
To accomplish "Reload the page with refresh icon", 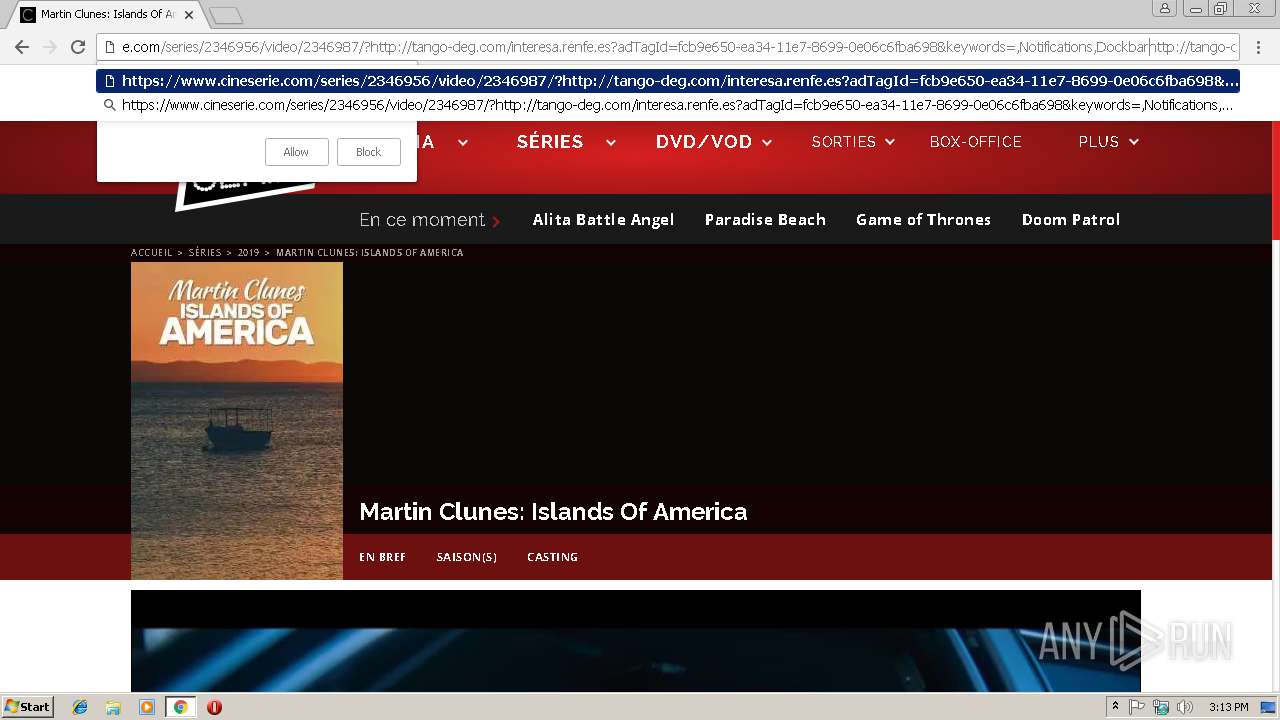I will pos(78,47).
